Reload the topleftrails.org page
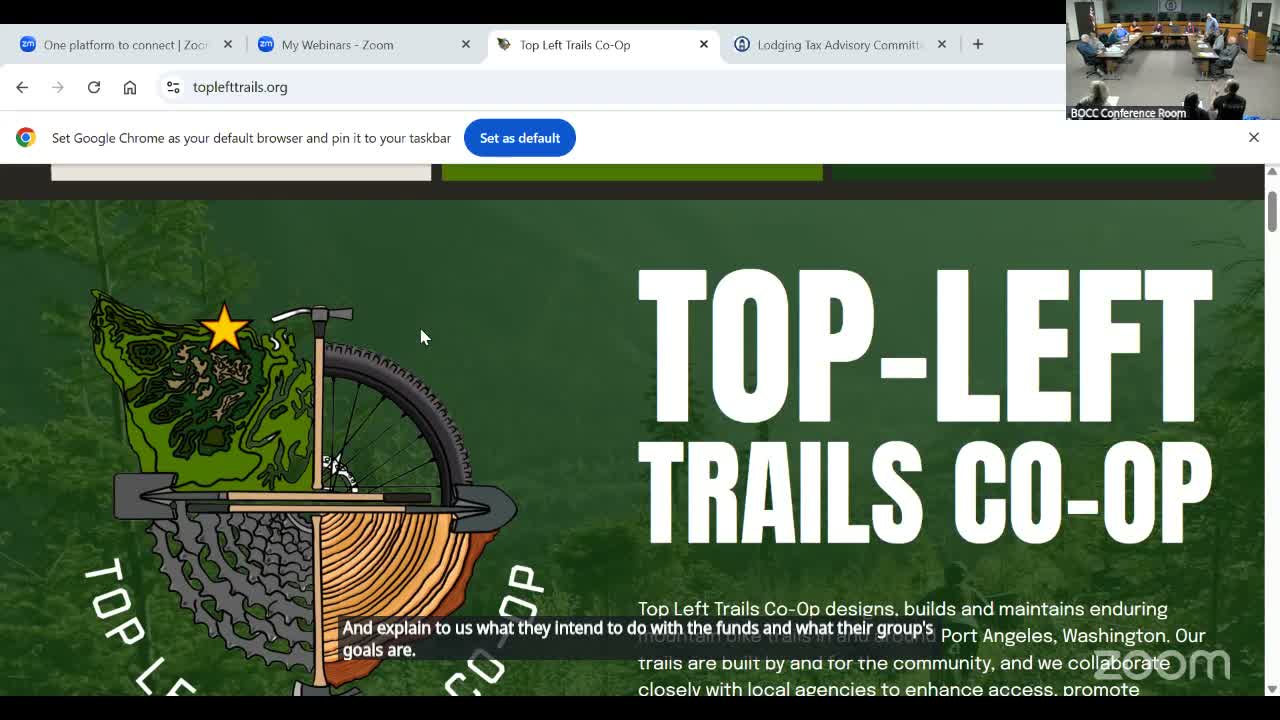This screenshot has width=1280, height=720. (x=94, y=87)
